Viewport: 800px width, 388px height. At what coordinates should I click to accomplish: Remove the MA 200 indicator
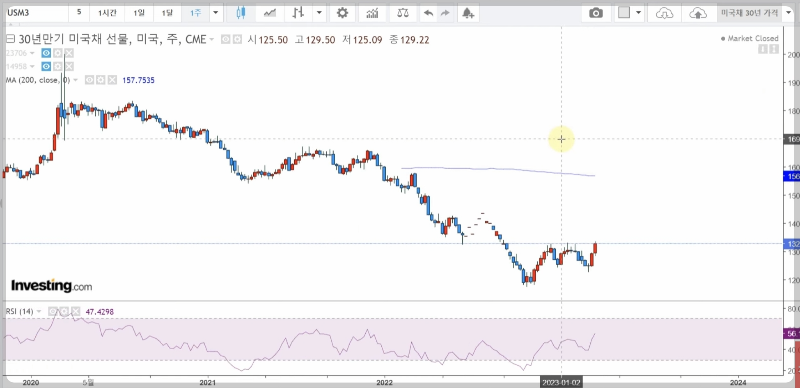(x=112, y=80)
